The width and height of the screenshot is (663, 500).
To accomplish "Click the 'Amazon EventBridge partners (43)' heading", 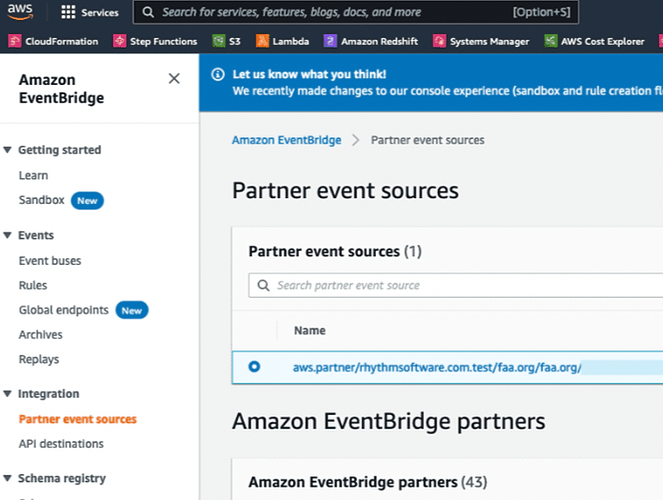I will pos(367,482).
